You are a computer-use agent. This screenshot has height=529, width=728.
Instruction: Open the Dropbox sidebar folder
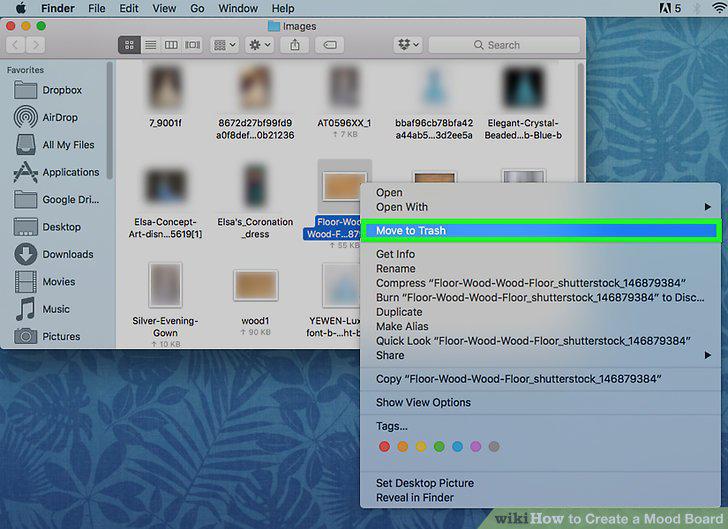(48, 90)
